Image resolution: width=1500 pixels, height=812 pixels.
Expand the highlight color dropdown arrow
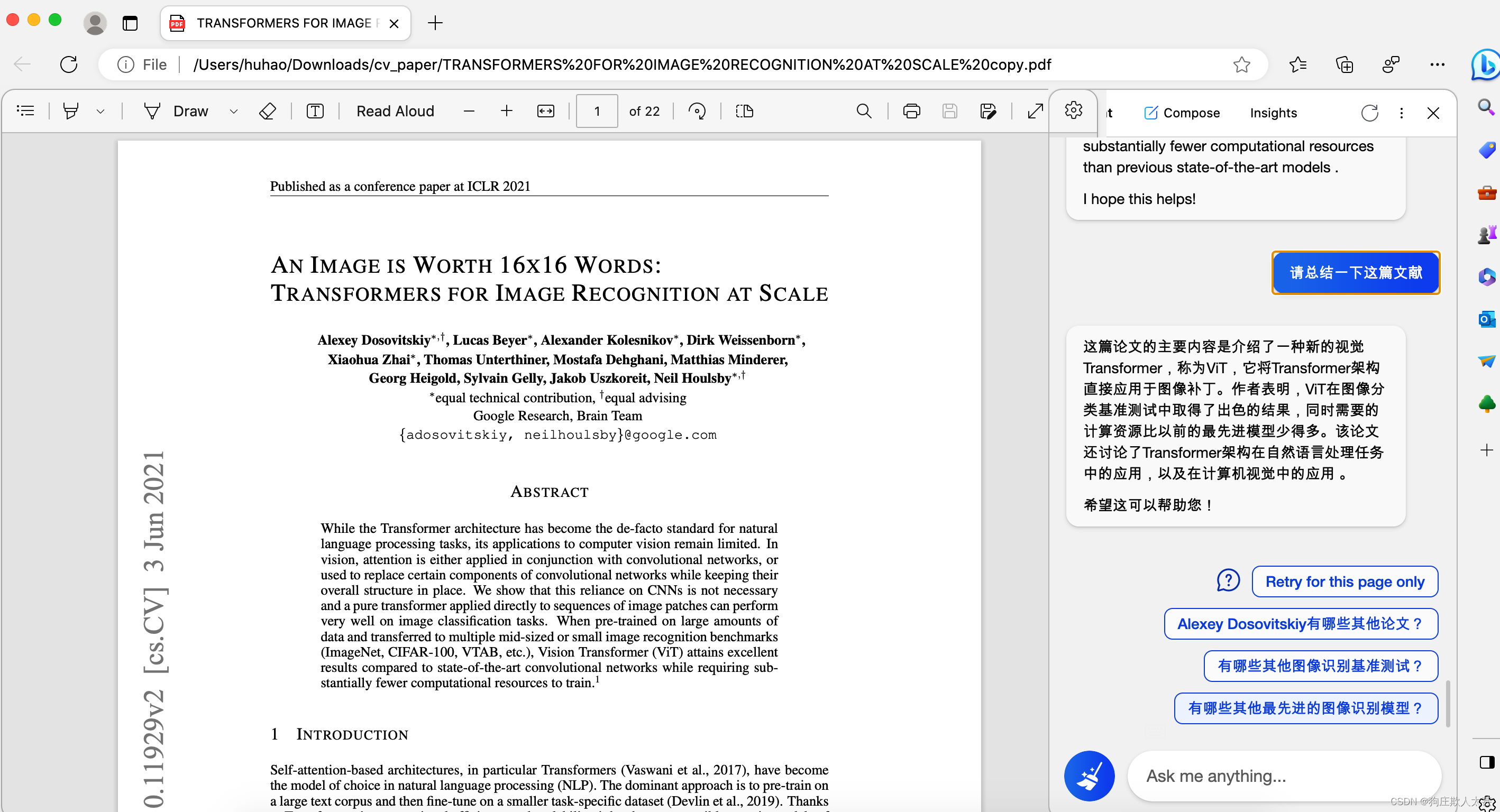pyautogui.click(x=100, y=111)
